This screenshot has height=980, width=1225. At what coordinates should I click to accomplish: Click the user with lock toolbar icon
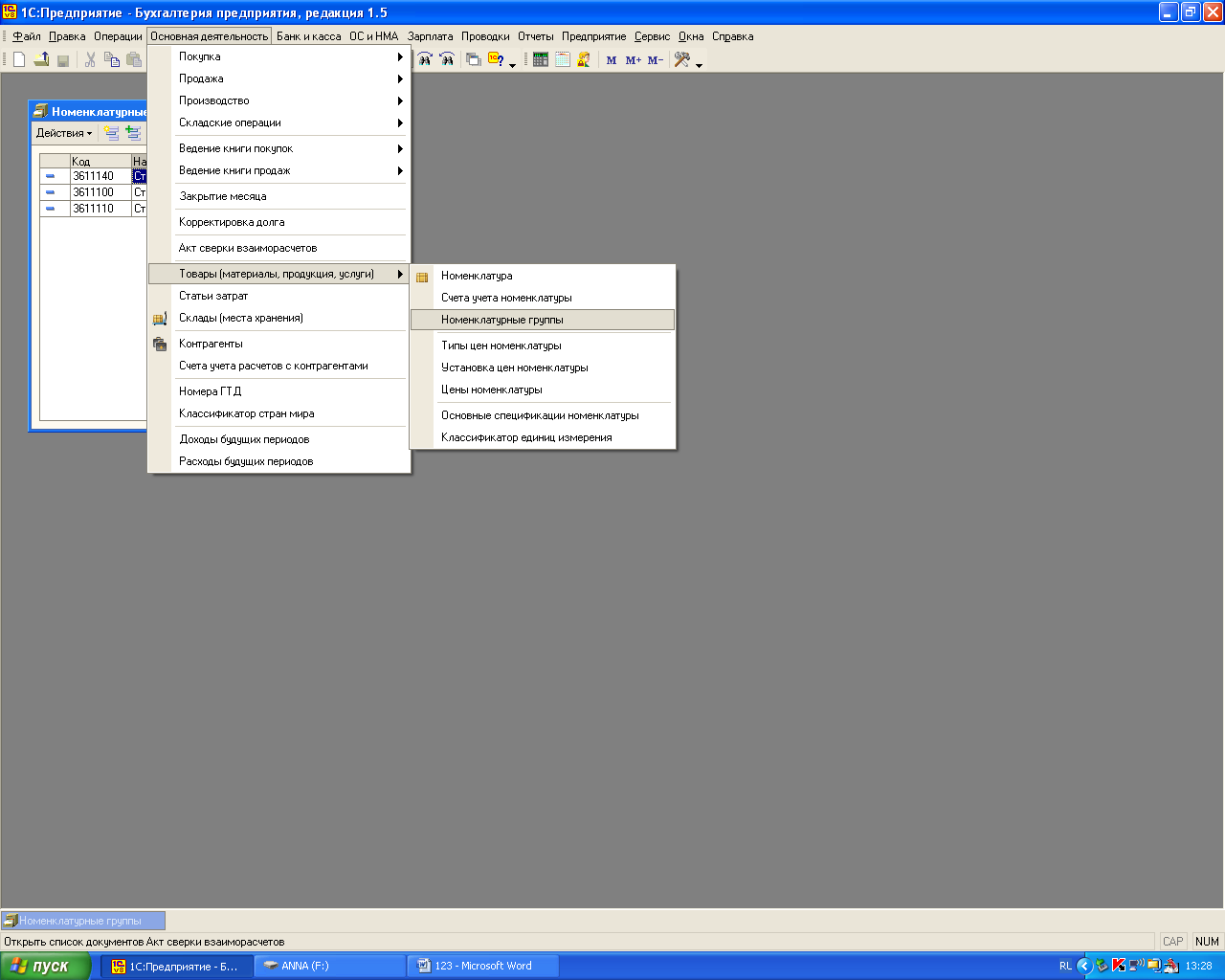pos(584,59)
